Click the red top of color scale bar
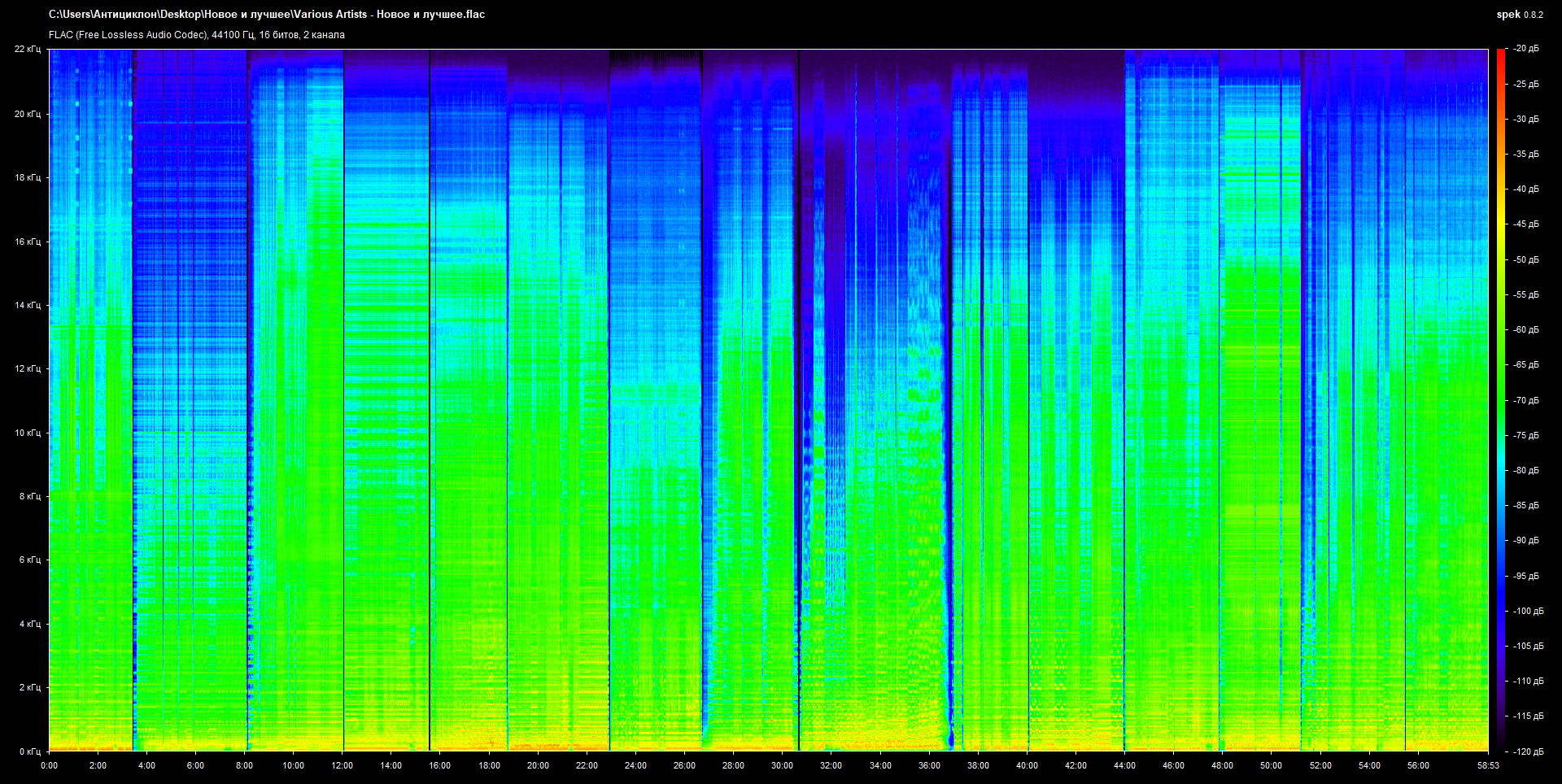Image resolution: width=1562 pixels, height=784 pixels. pyautogui.click(x=1500, y=54)
